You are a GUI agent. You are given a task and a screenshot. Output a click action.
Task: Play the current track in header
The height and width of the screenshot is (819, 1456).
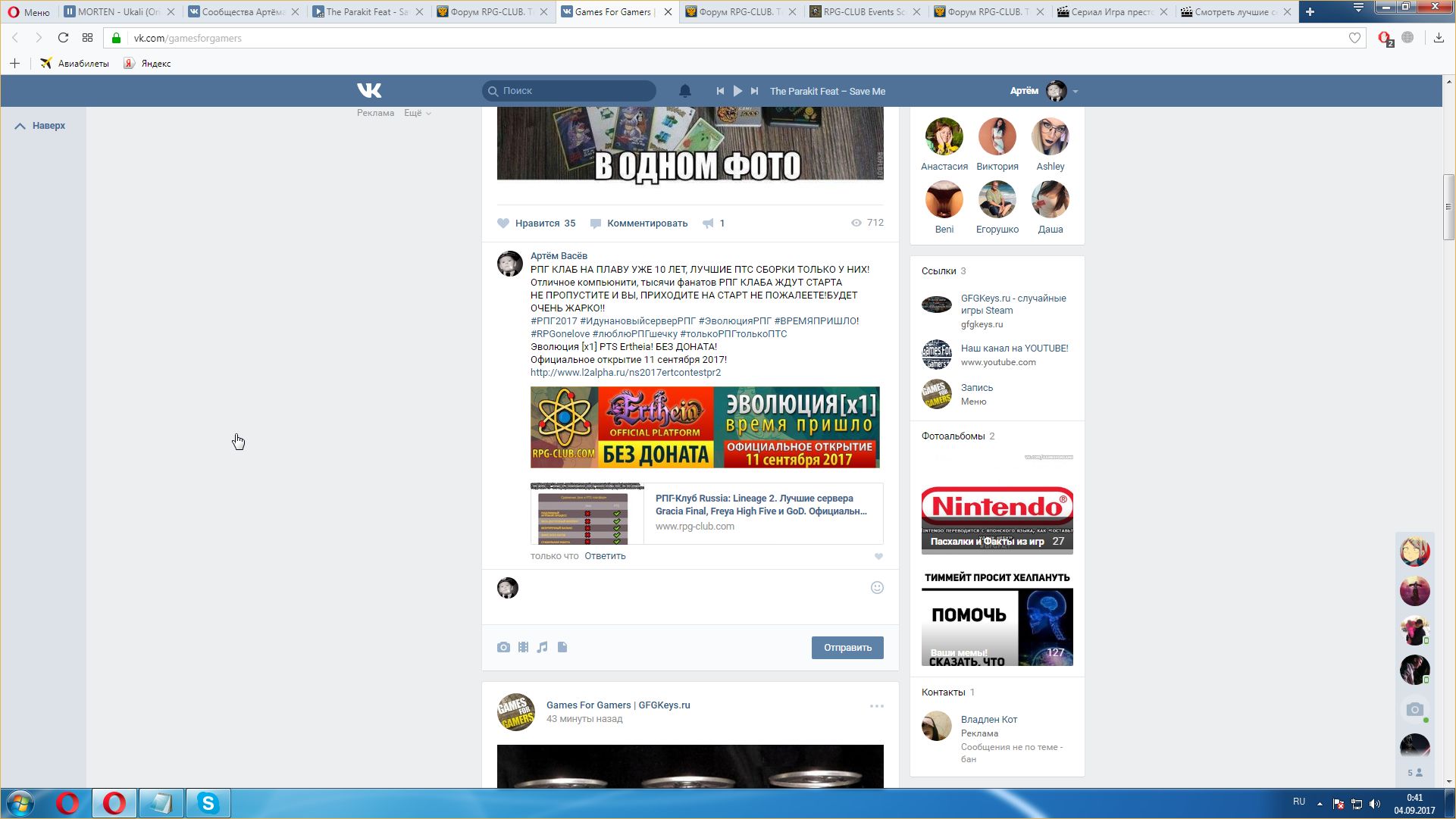click(x=737, y=91)
